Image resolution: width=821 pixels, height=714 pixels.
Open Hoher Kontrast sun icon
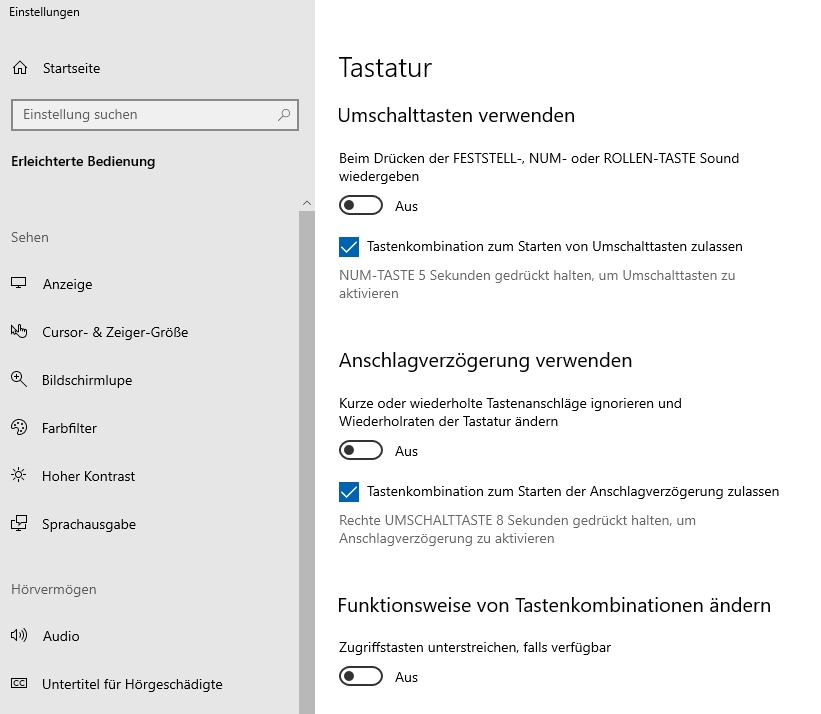[19, 475]
